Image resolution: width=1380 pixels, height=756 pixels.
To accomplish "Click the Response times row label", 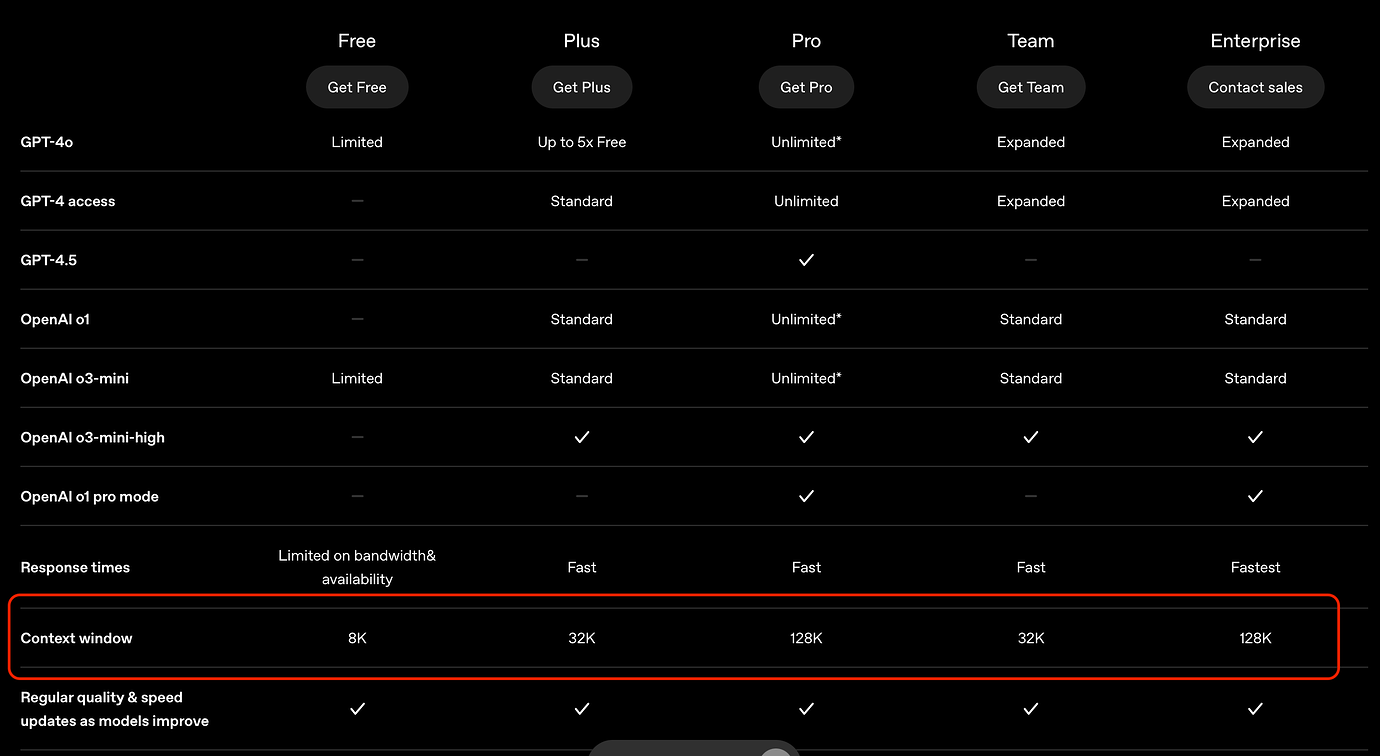I will [x=76, y=567].
